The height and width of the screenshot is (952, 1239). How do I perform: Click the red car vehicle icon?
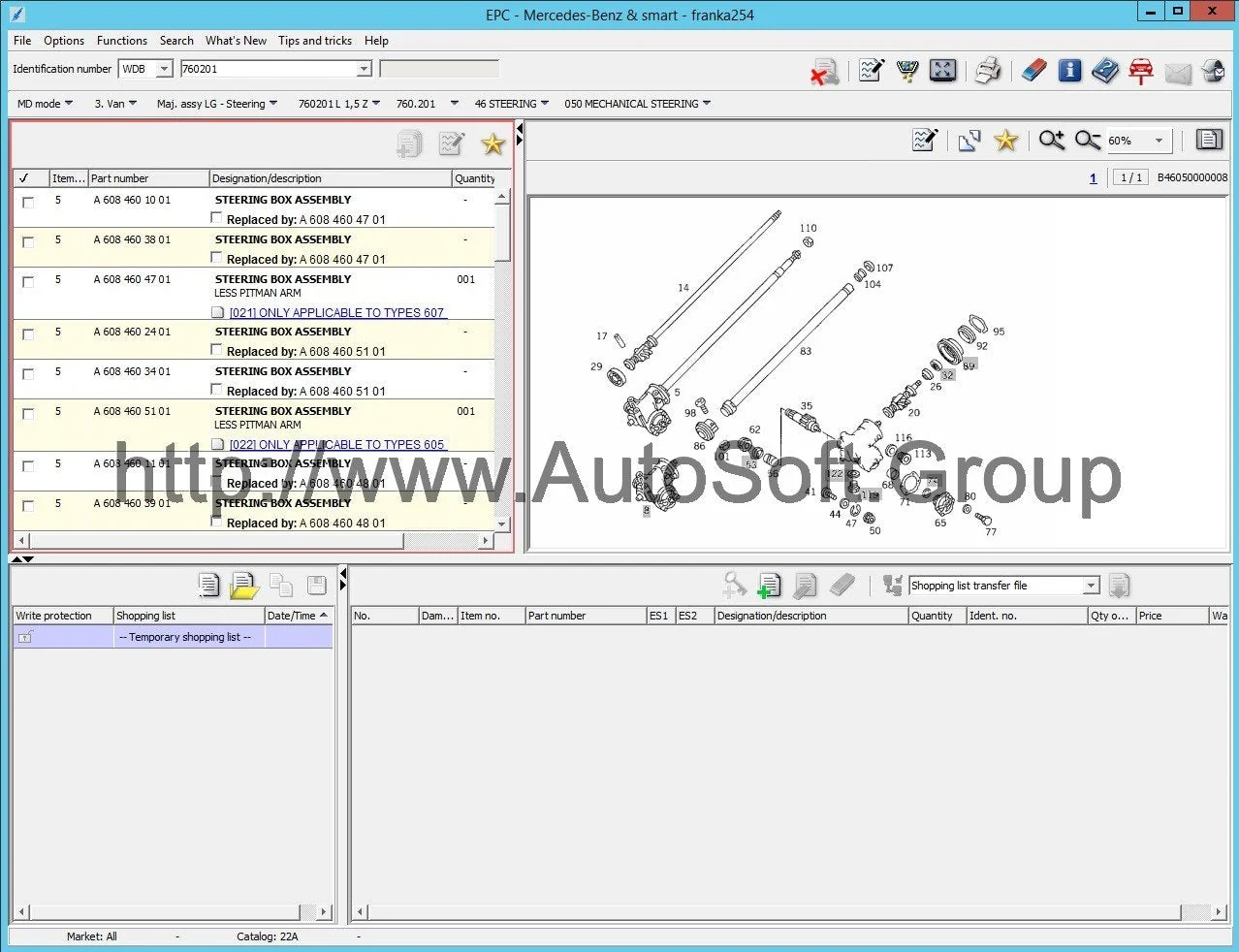(x=1141, y=71)
